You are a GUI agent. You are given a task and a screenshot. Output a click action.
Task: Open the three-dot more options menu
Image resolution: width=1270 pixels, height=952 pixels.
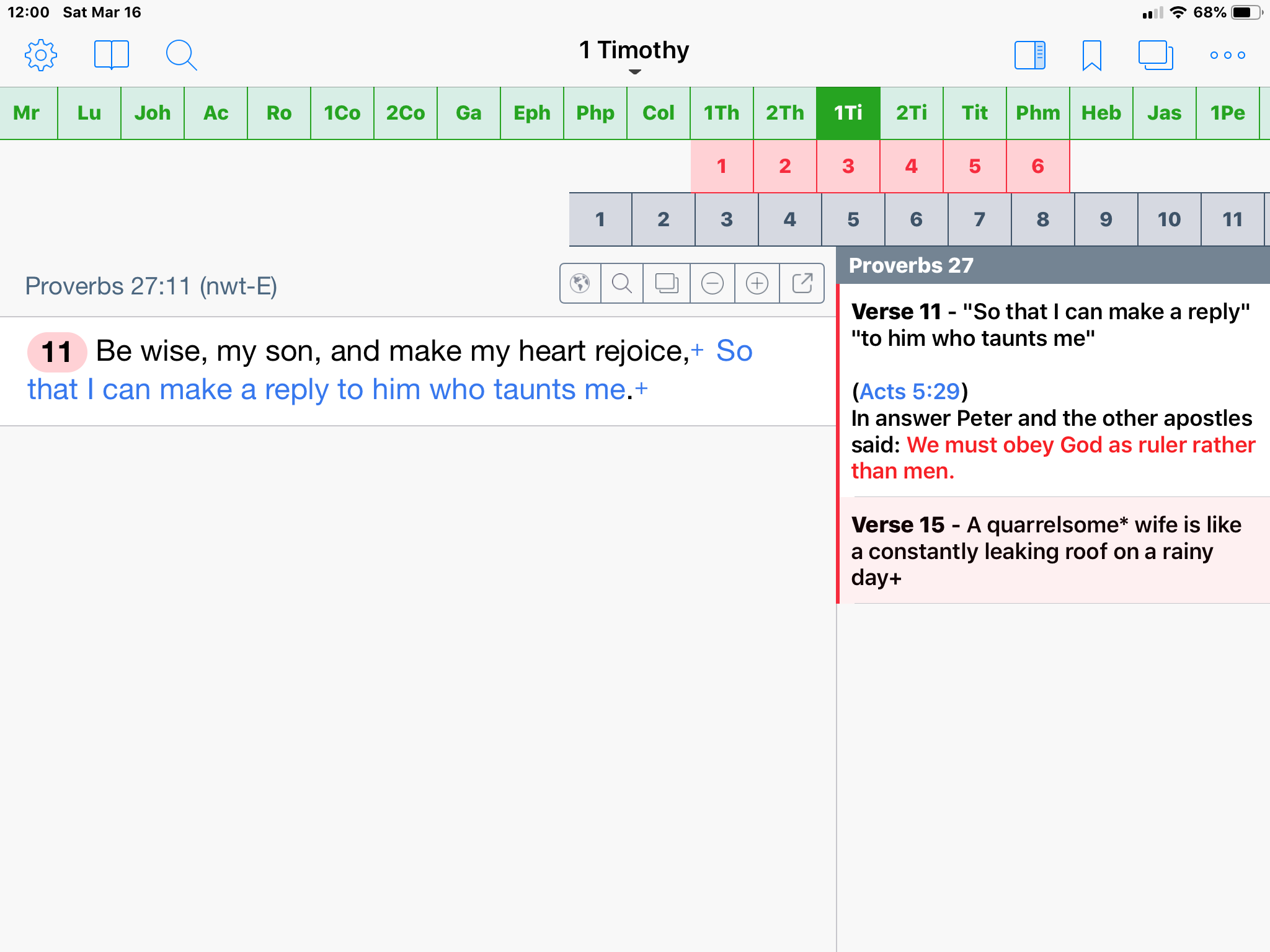pos(1227,55)
